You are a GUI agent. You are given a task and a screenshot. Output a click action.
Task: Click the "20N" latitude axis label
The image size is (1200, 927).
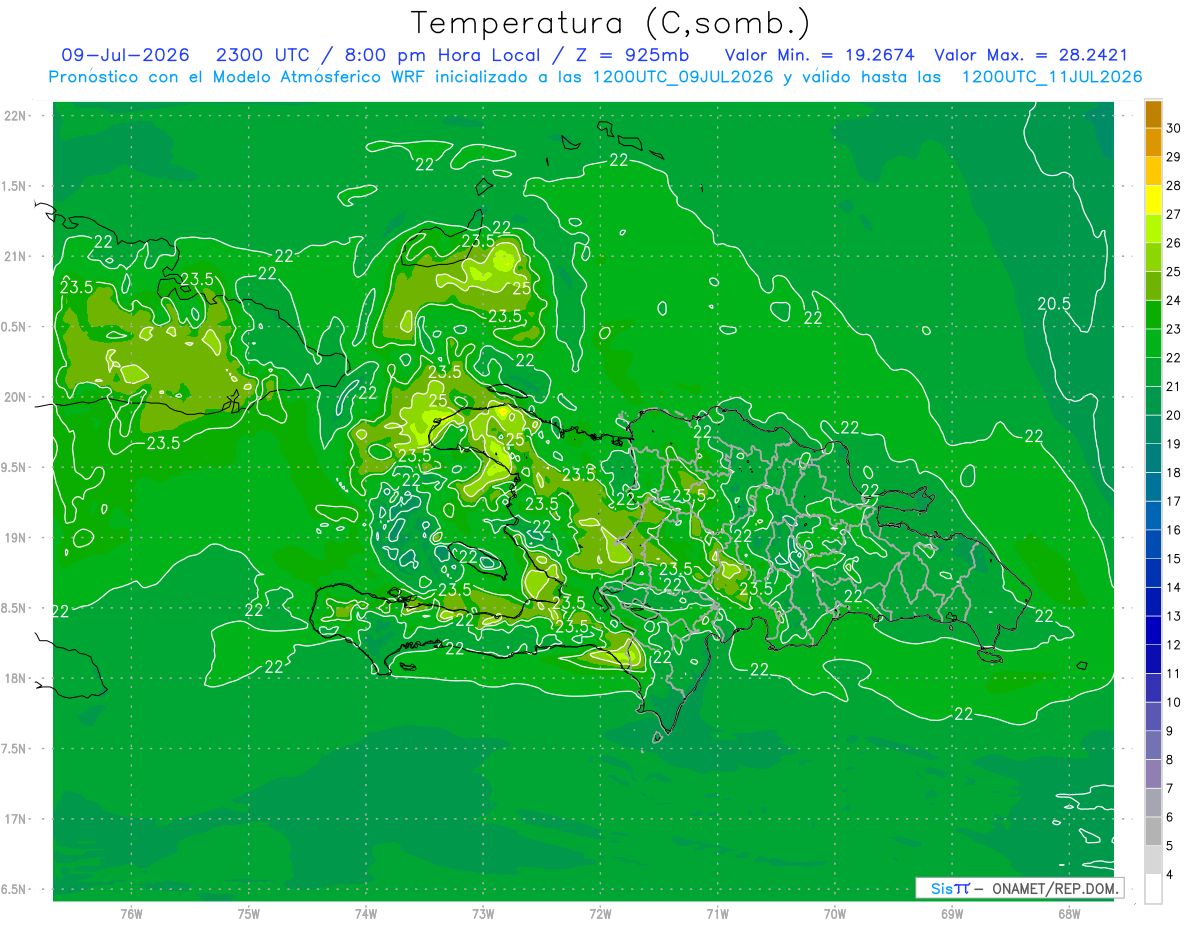[x=17, y=397]
